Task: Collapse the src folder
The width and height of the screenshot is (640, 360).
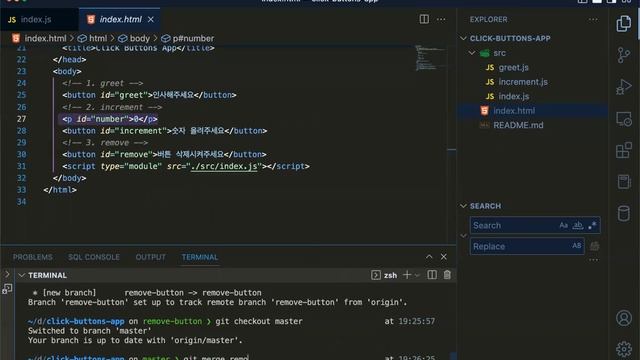Action: click(472, 53)
